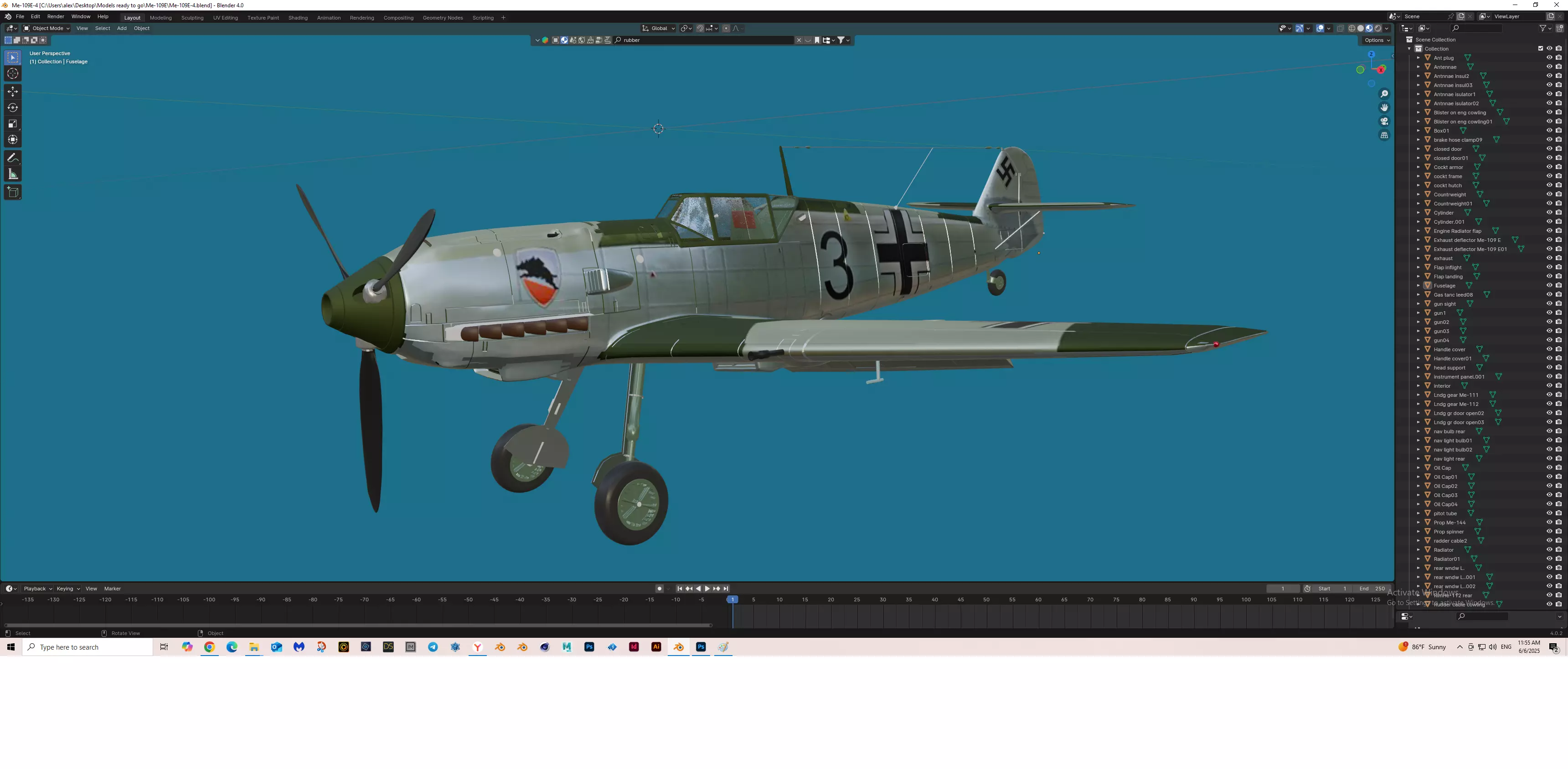Open the Marker menu in timeline

(113, 589)
